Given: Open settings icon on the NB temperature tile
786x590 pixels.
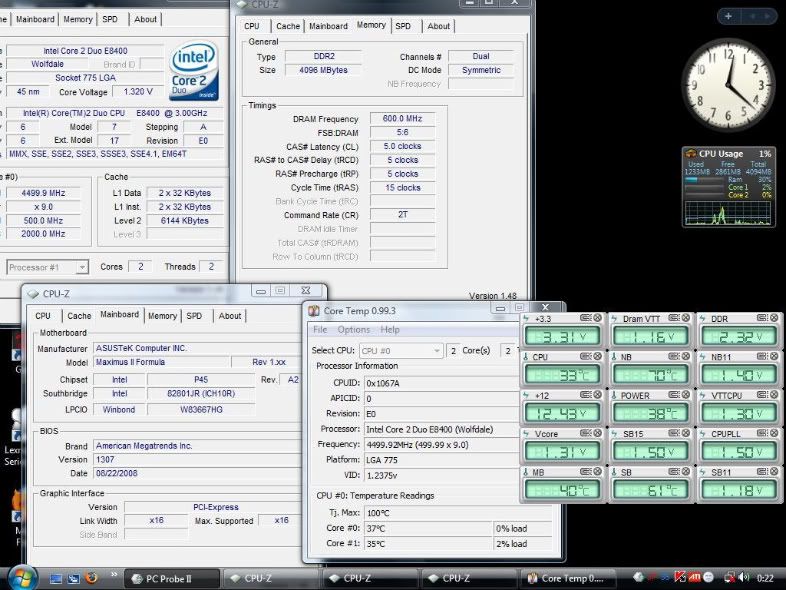Looking at the screenshot, I should tap(674, 356).
